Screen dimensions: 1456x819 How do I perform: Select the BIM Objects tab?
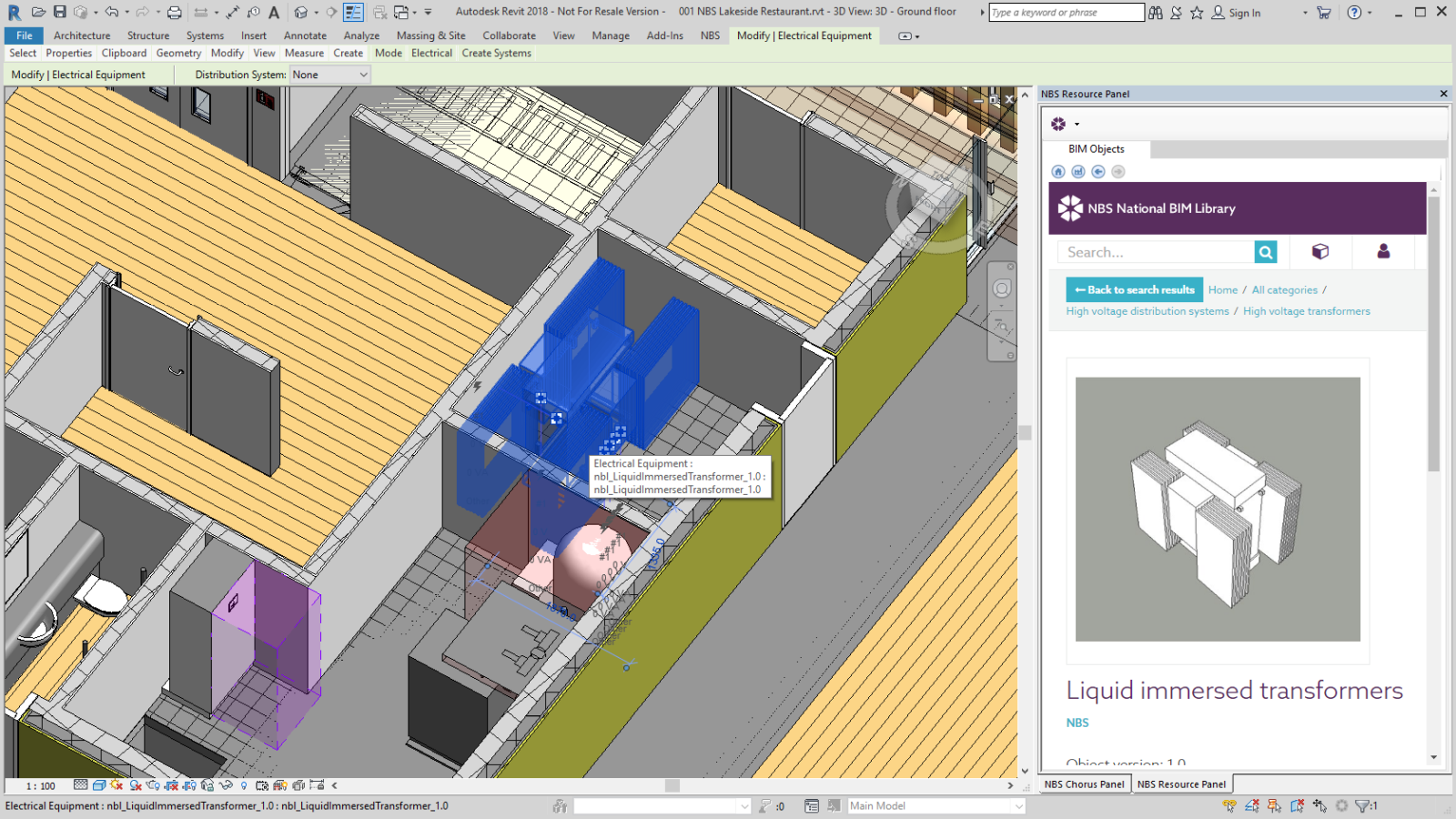click(1097, 149)
